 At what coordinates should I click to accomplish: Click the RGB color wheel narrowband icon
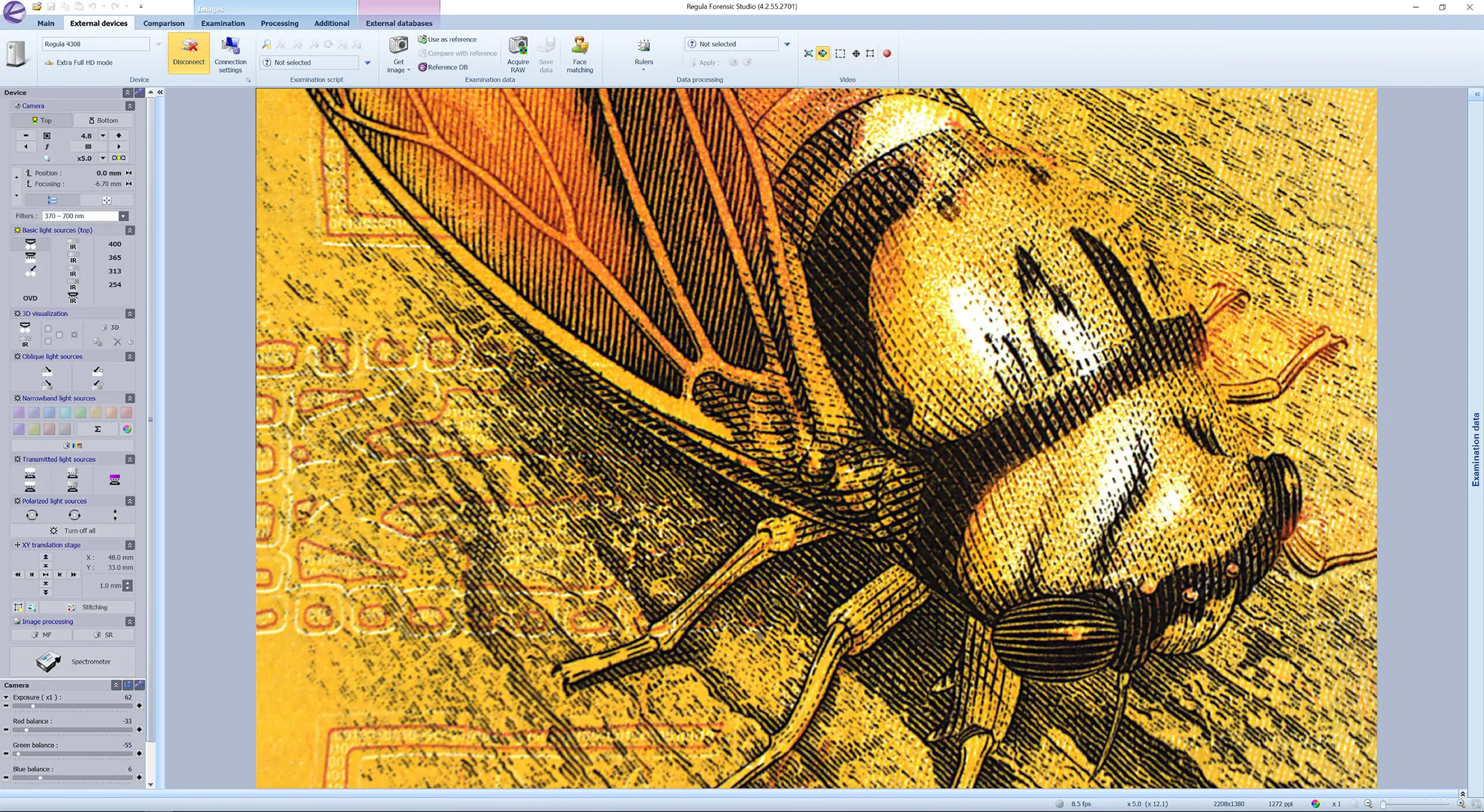click(127, 429)
